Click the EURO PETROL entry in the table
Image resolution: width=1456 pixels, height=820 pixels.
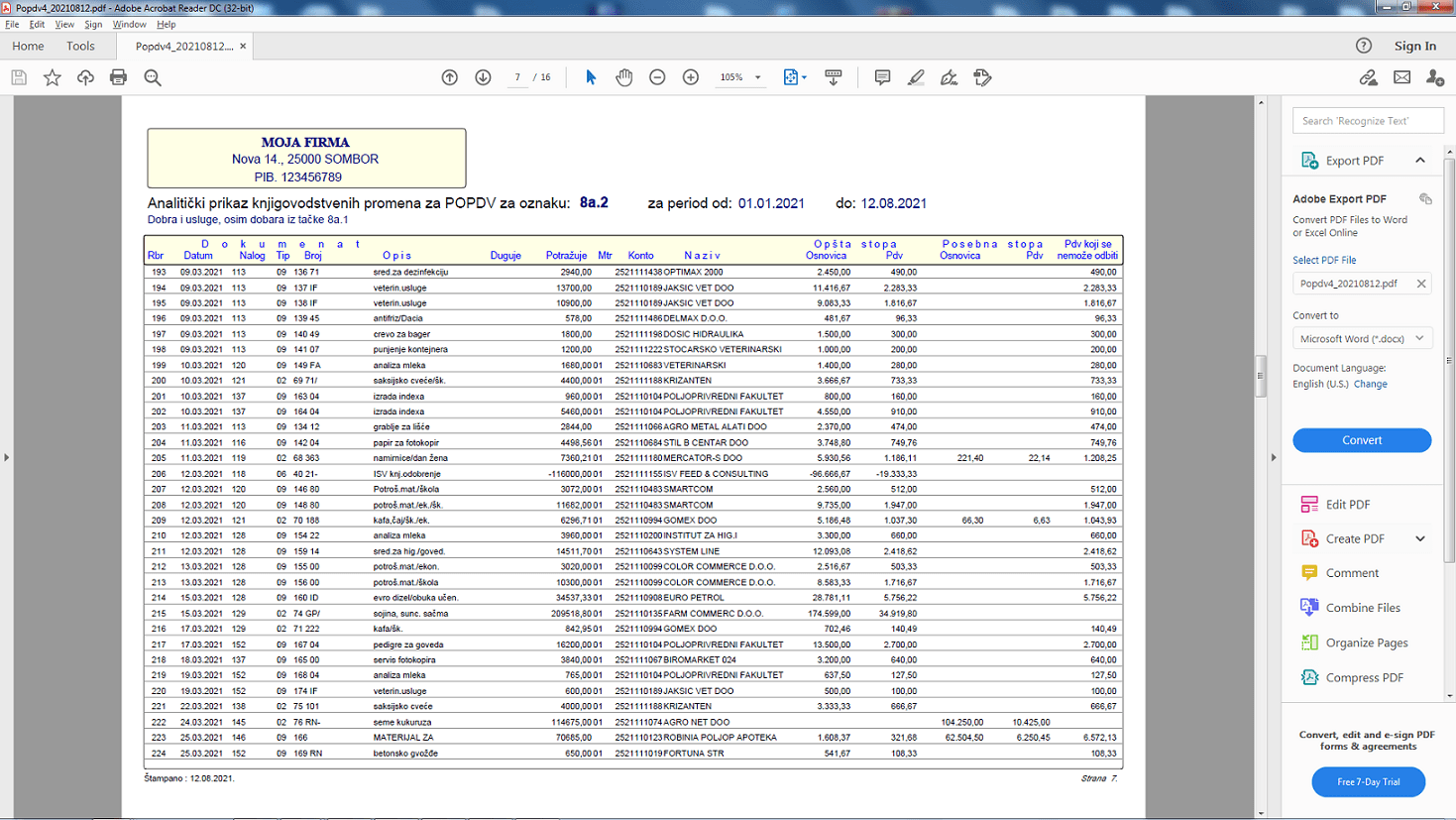click(694, 598)
